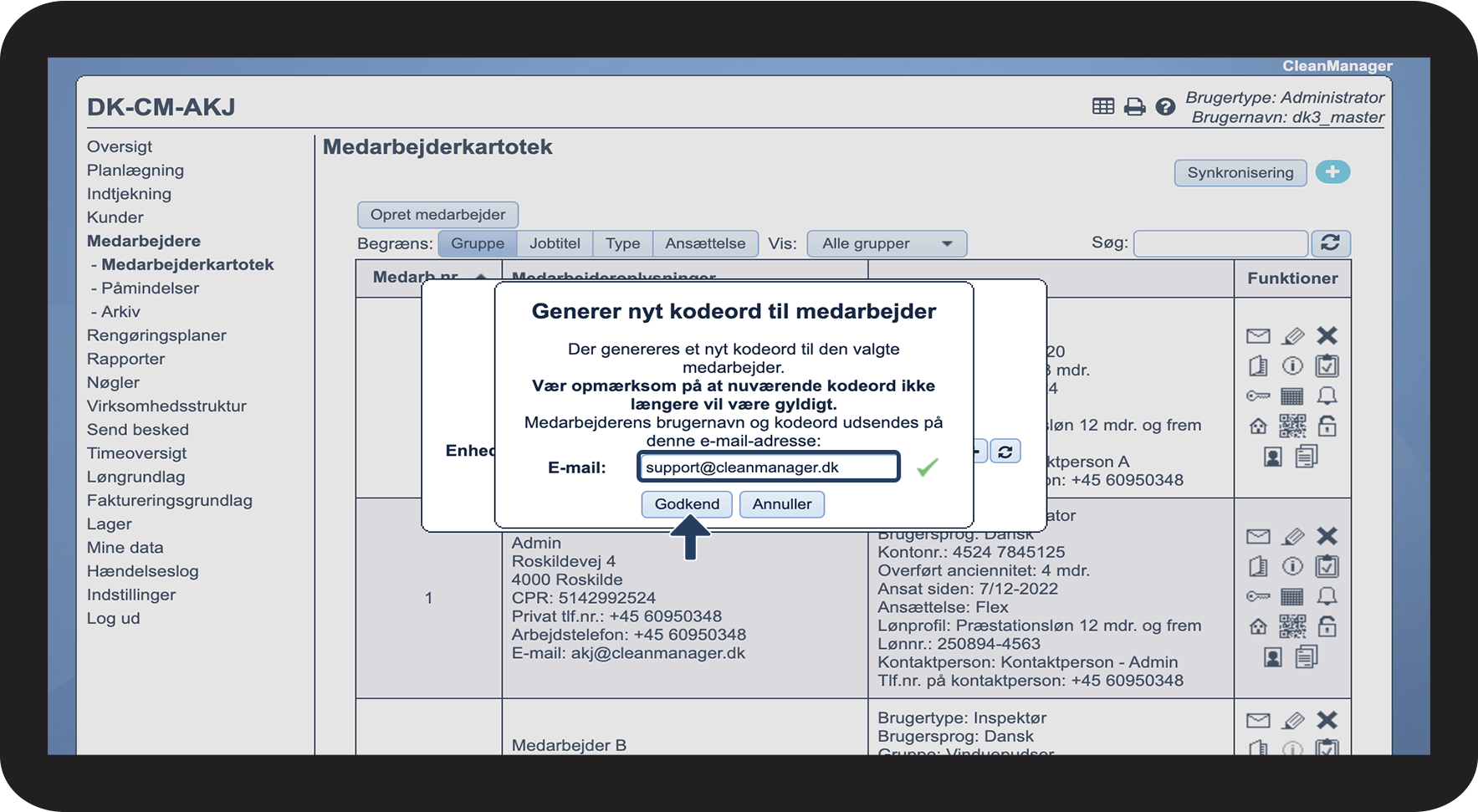
Task: Click the QR code icon in Kontaktperson A row
Action: (1292, 426)
